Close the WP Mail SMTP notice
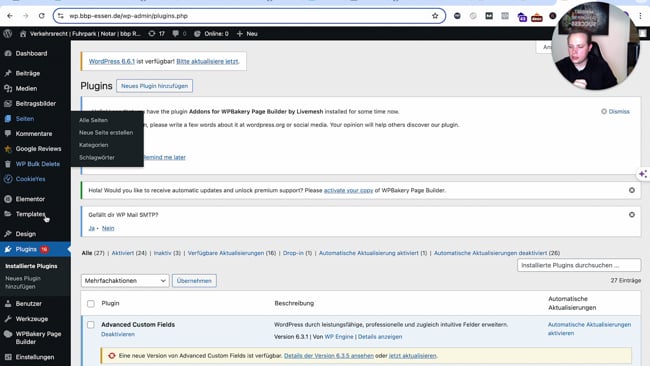Viewport: 650px width, 366px height. (632, 215)
